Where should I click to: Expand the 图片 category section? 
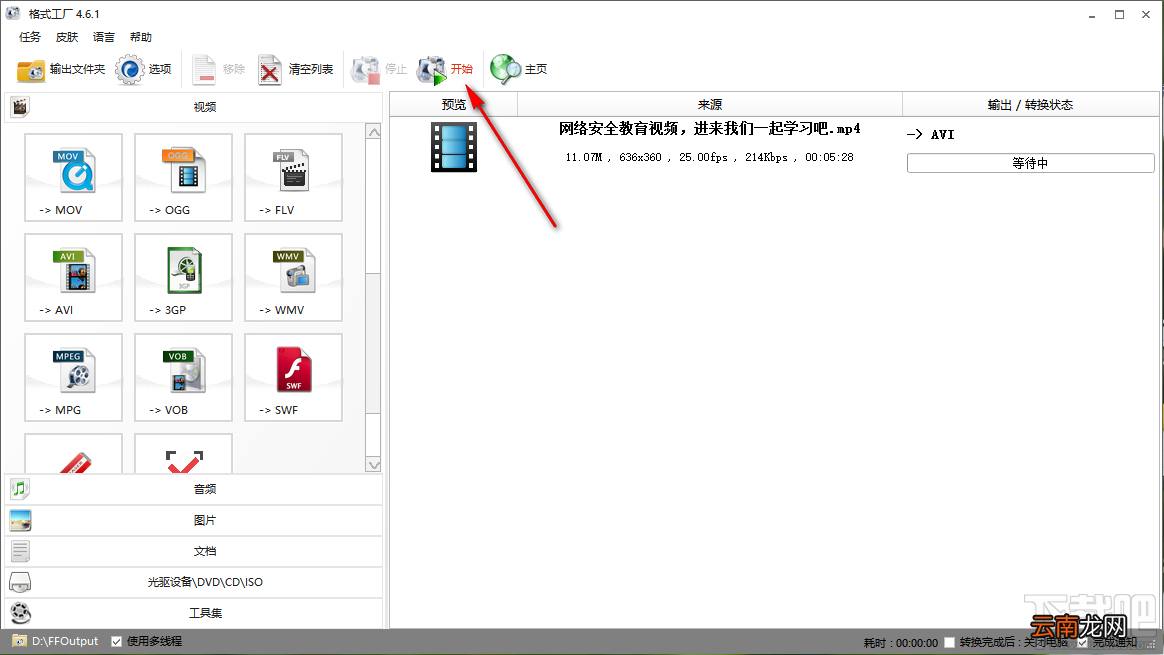194,521
